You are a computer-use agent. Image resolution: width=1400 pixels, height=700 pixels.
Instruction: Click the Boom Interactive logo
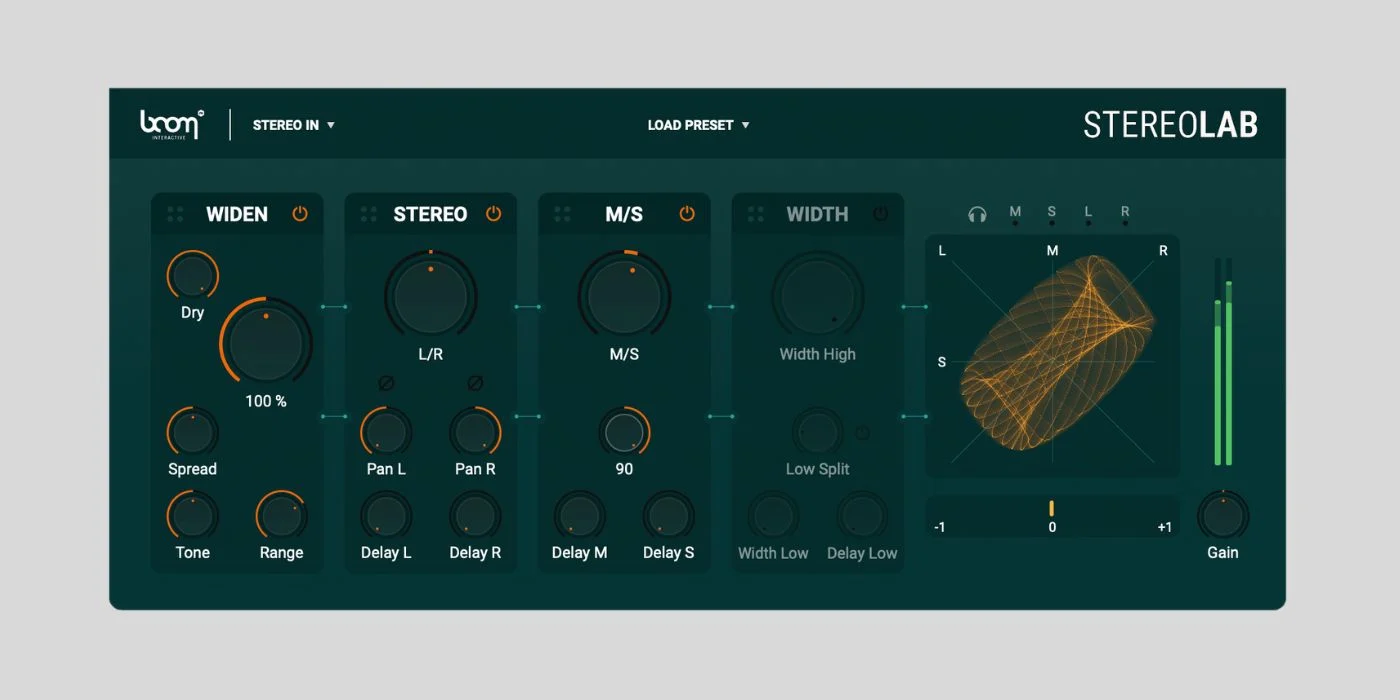tap(171, 124)
